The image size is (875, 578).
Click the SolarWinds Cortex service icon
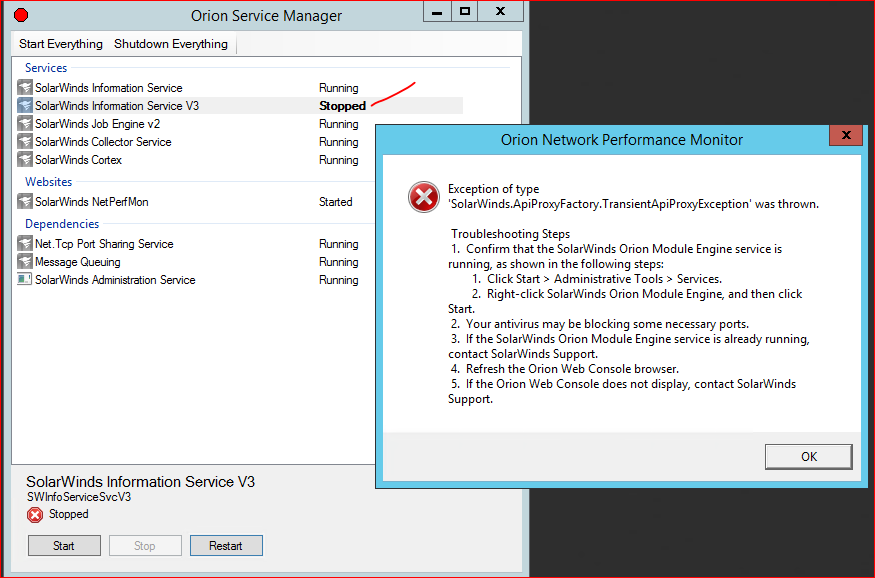(x=25, y=160)
